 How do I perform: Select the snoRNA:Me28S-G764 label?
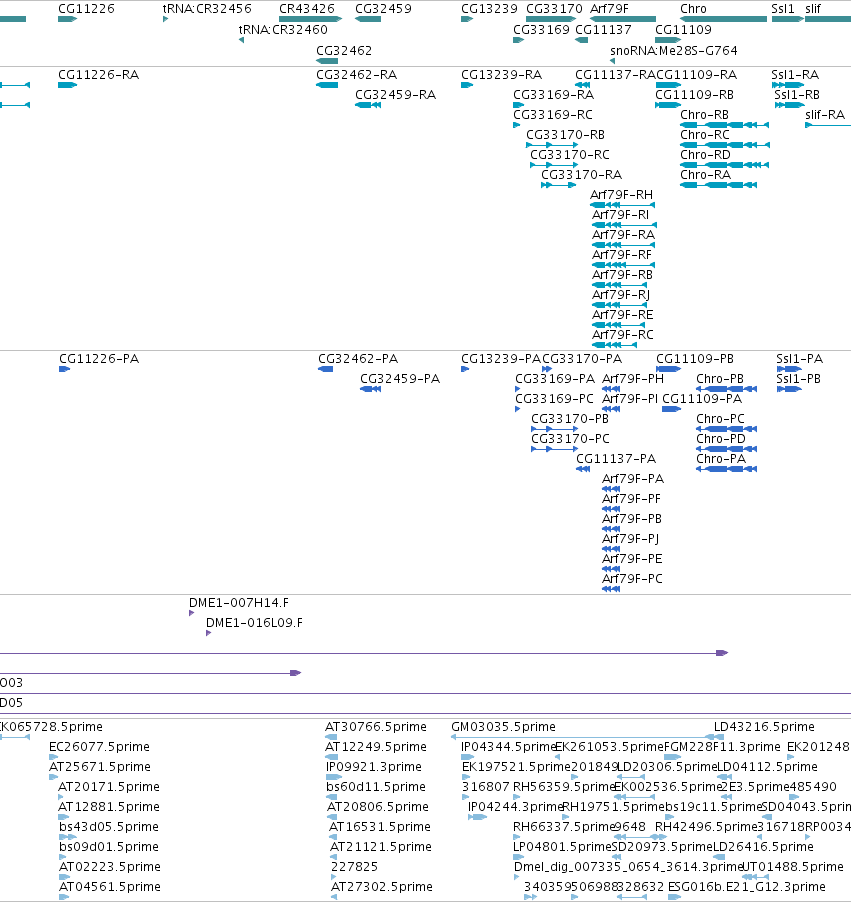pyautogui.click(x=674, y=51)
